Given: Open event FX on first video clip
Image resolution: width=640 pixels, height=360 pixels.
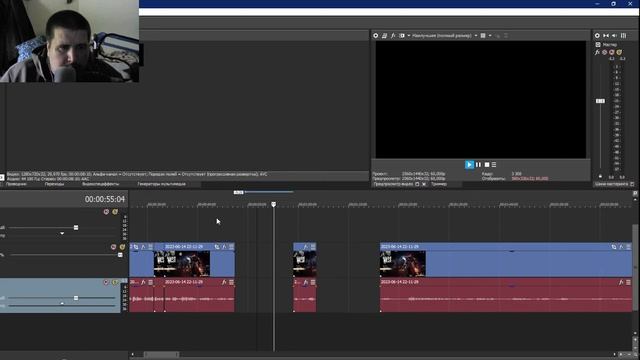Looking at the screenshot, I should pyautogui.click(x=143, y=247).
